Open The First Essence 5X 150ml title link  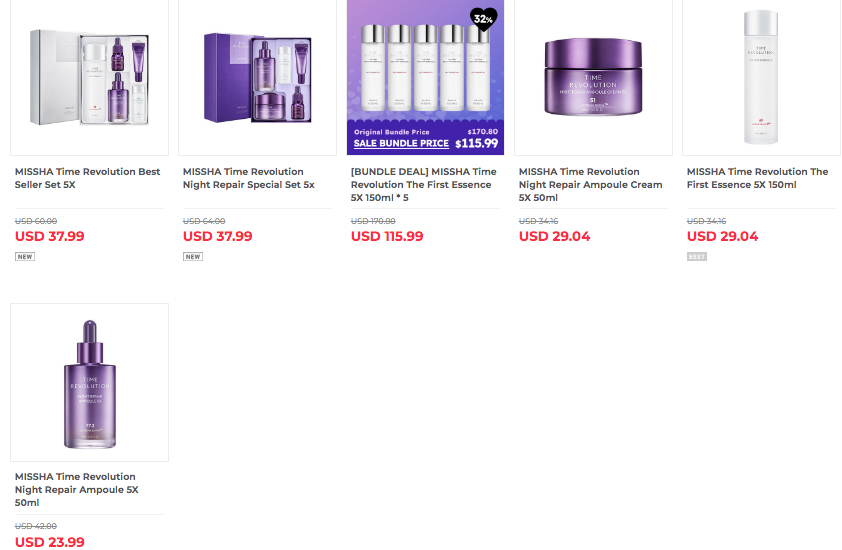click(758, 178)
